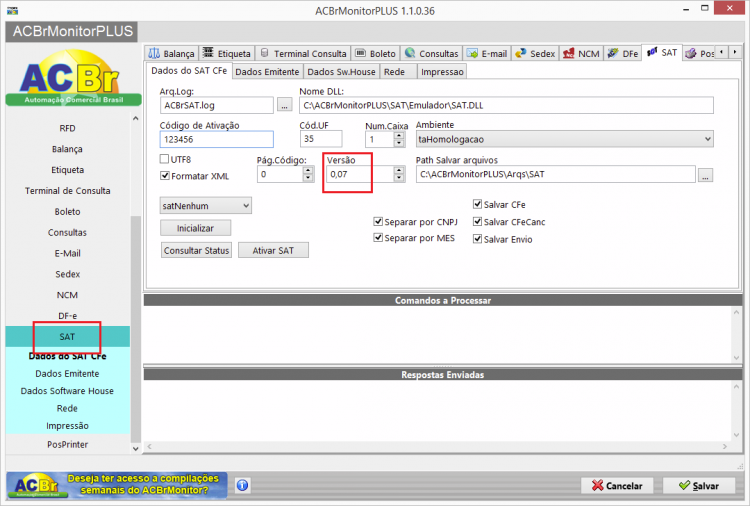Toggle Separar por MES checkbox
The height and width of the screenshot is (506, 750).
click(x=378, y=238)
